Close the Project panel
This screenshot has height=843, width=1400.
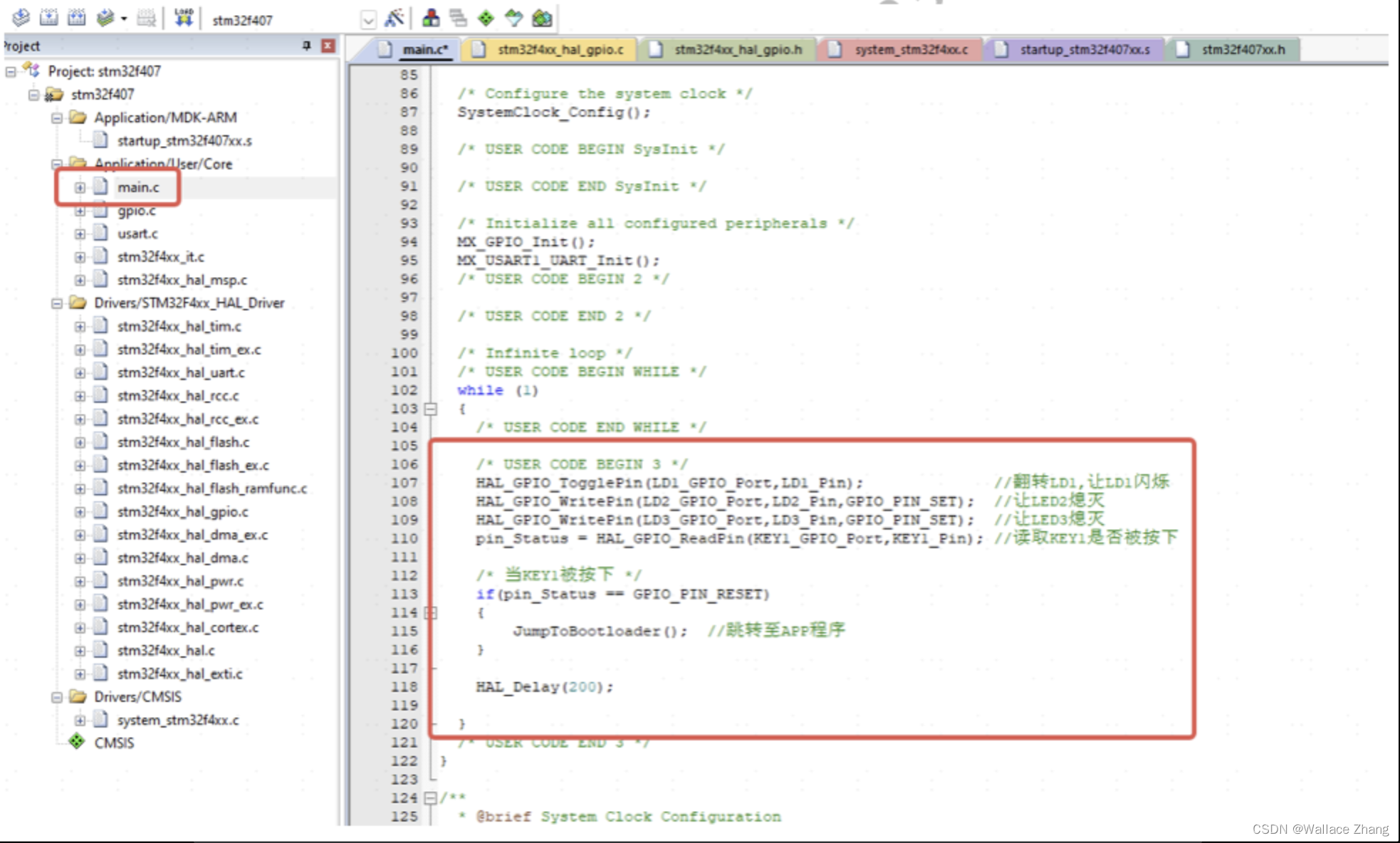(x=327, y=46)
